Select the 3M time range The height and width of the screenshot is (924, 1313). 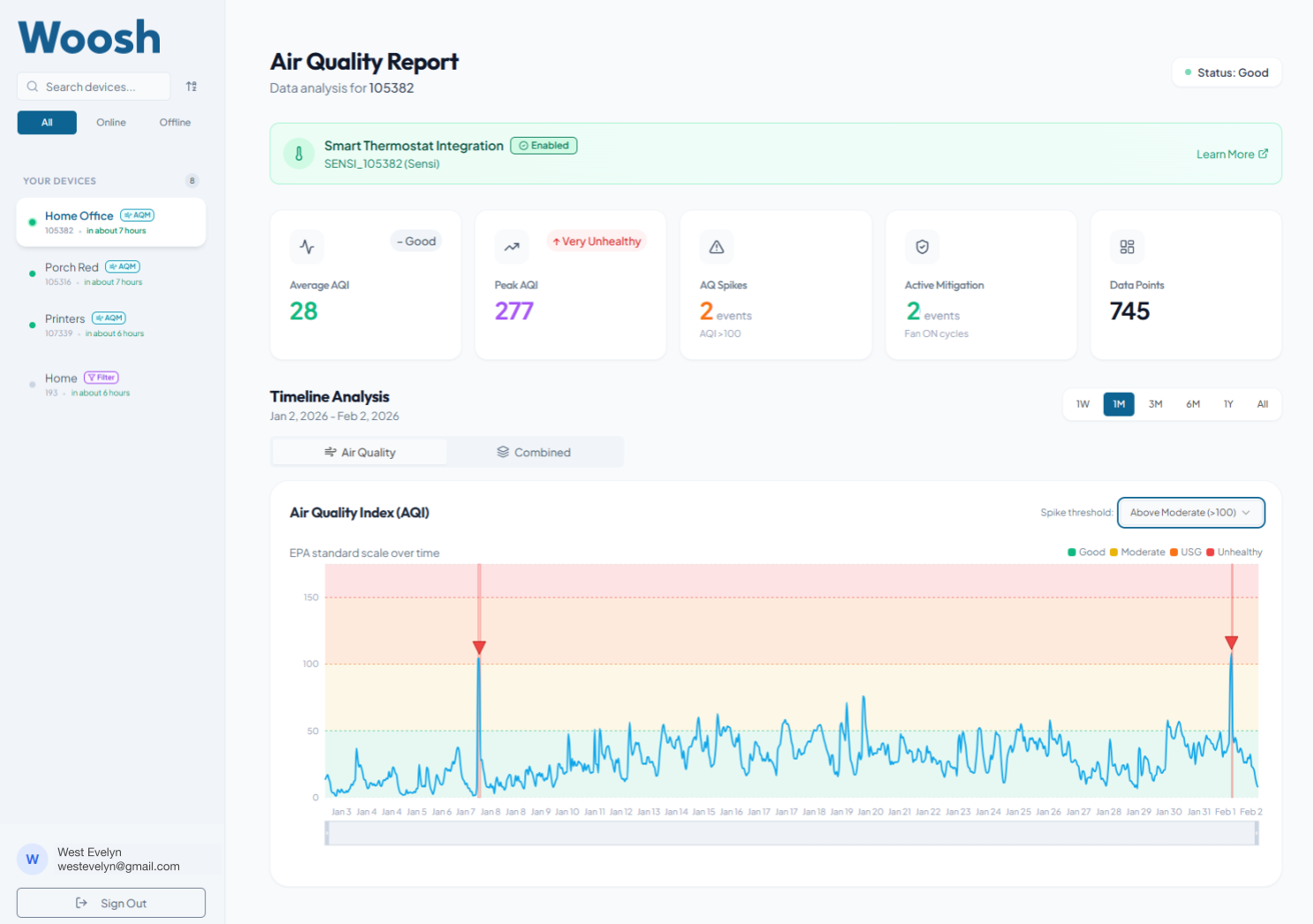[1155, 404]
